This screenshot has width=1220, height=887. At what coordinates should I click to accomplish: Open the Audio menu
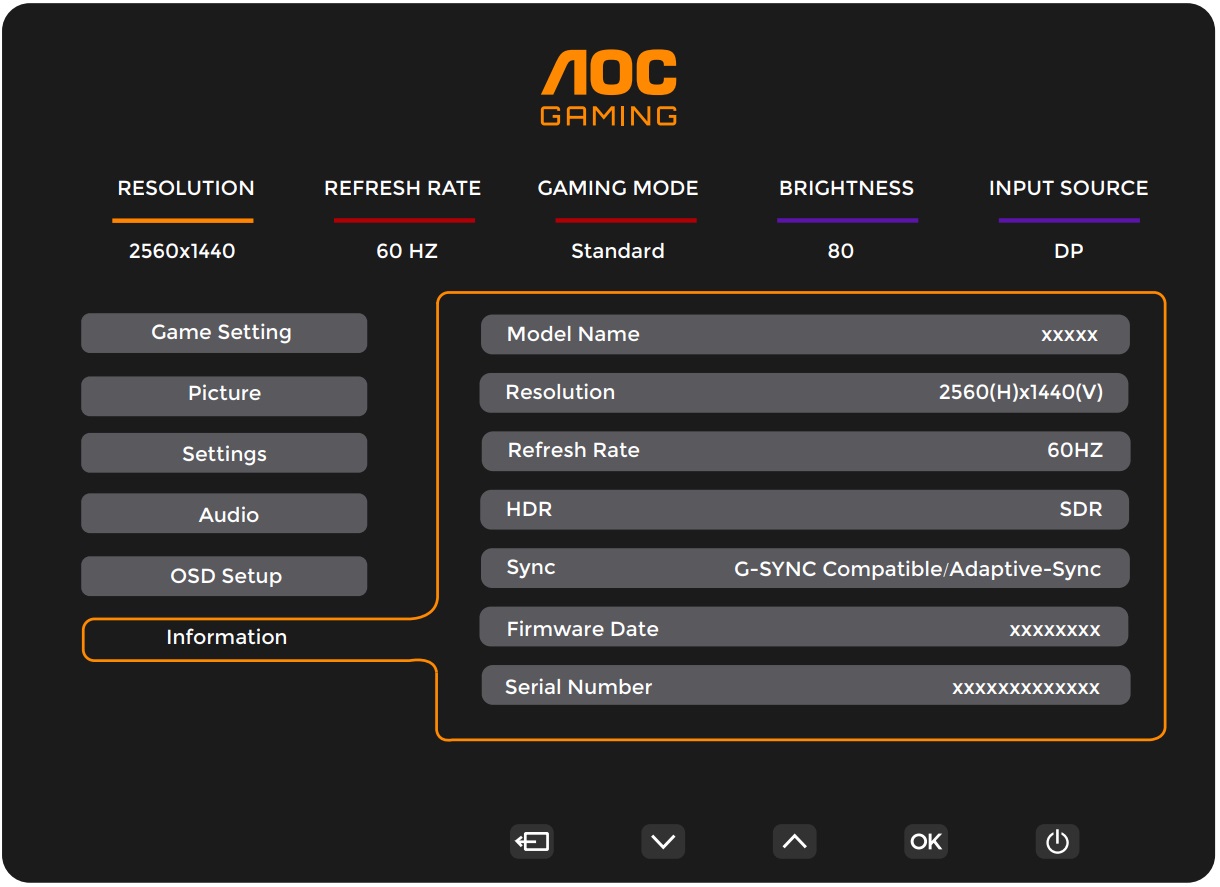[x=223, y=515]
